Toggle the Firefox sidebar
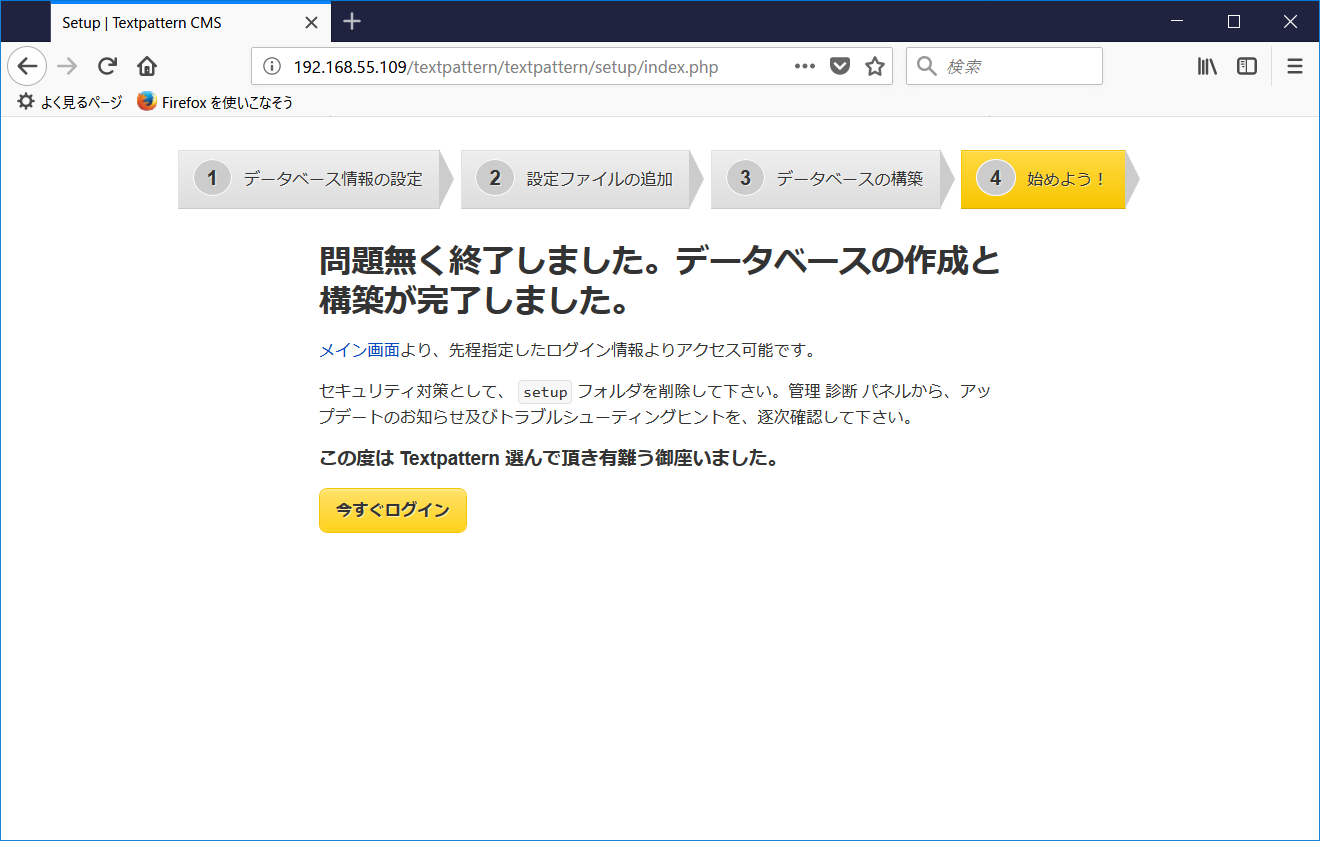 1246,66
